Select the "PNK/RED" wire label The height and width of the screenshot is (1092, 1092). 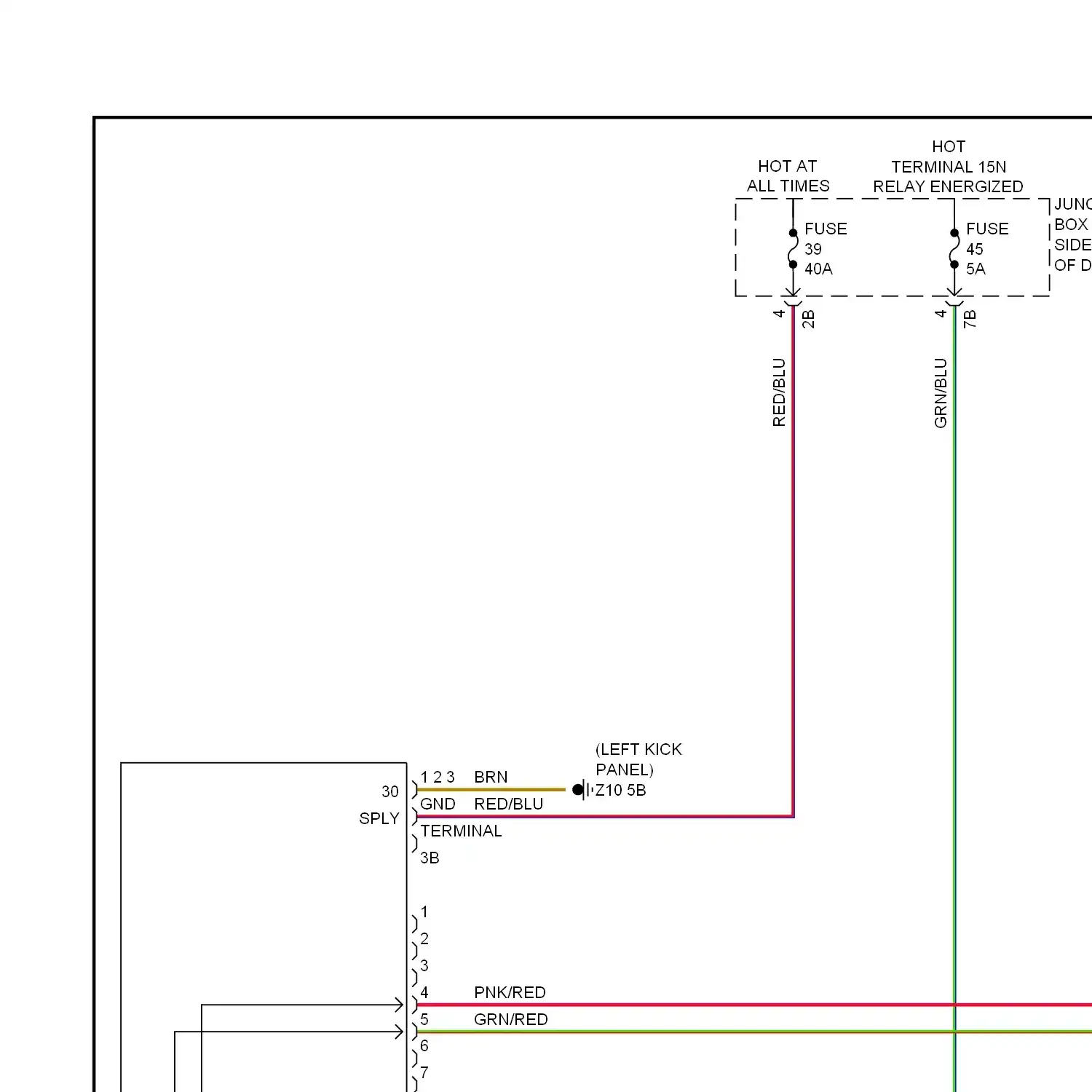tap(510, 992)
